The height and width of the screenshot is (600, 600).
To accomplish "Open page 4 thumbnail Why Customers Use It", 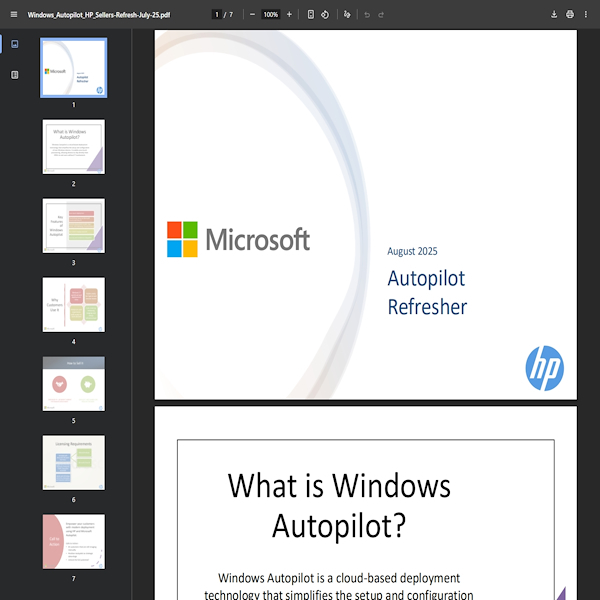I will 73,305.
